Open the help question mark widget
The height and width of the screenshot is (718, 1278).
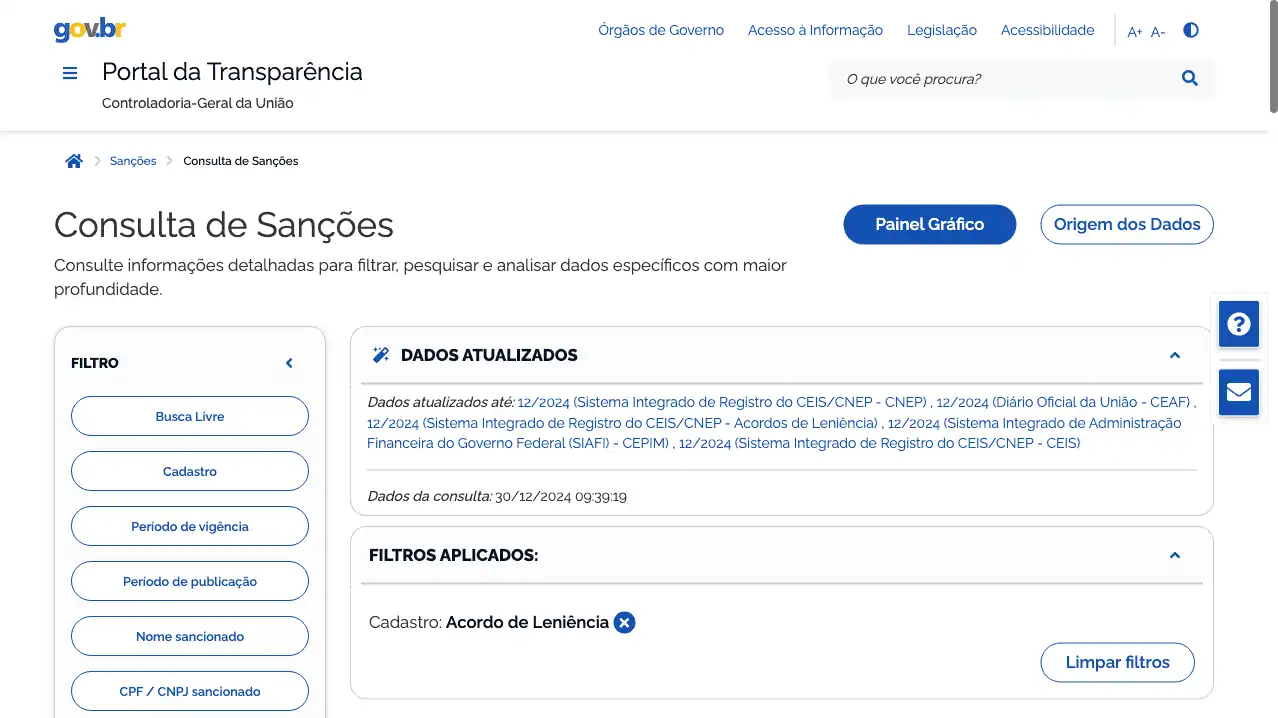click(x=1238, y=324)
